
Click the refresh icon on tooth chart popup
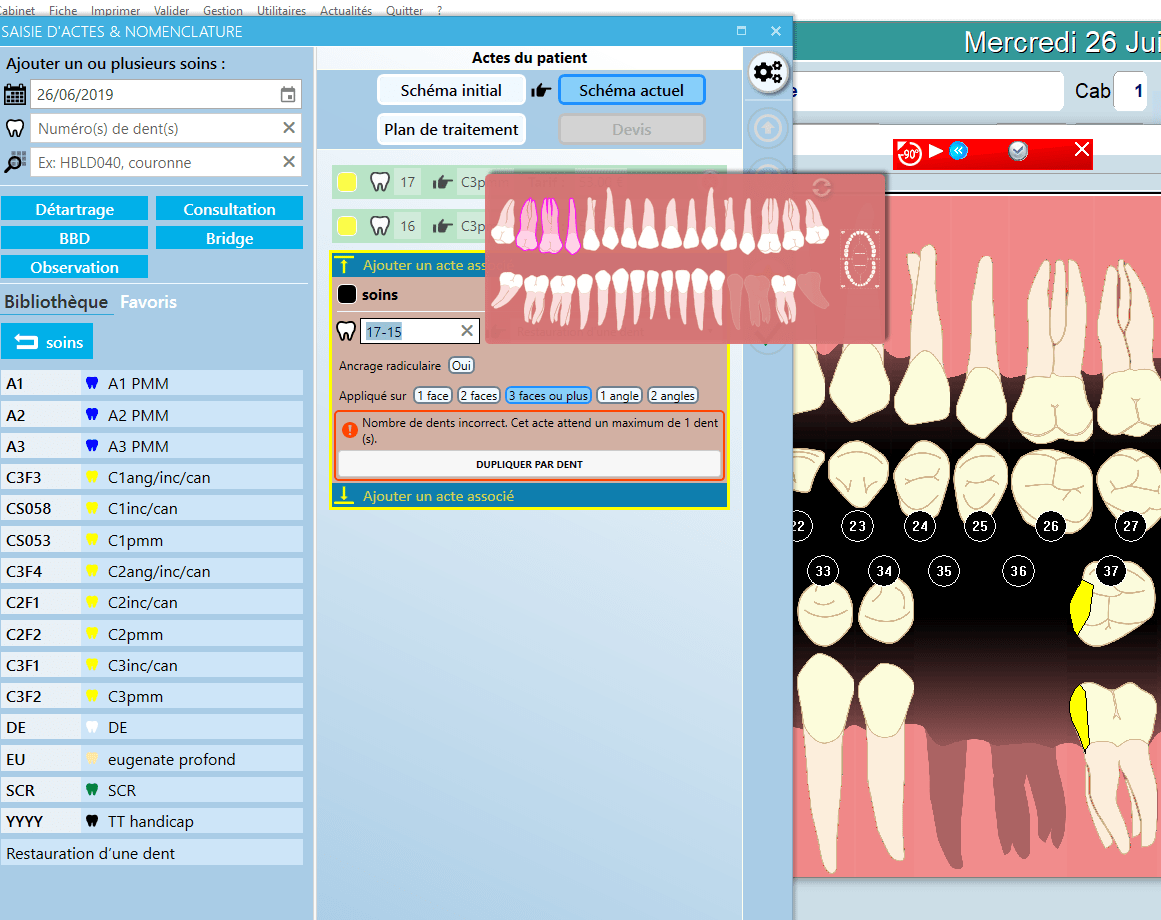point(821,188)
